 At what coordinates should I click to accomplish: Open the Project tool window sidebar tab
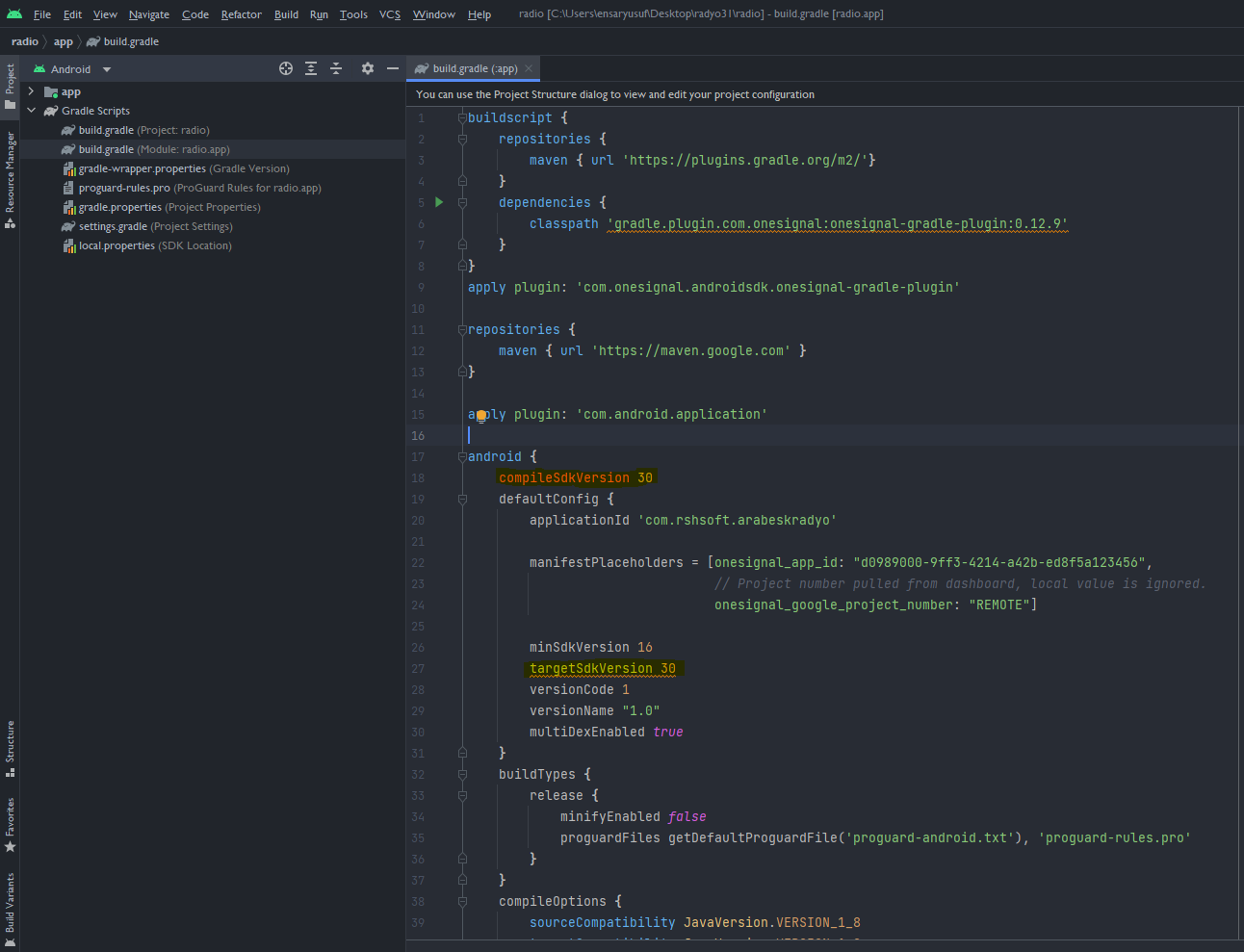pos(10,87)
